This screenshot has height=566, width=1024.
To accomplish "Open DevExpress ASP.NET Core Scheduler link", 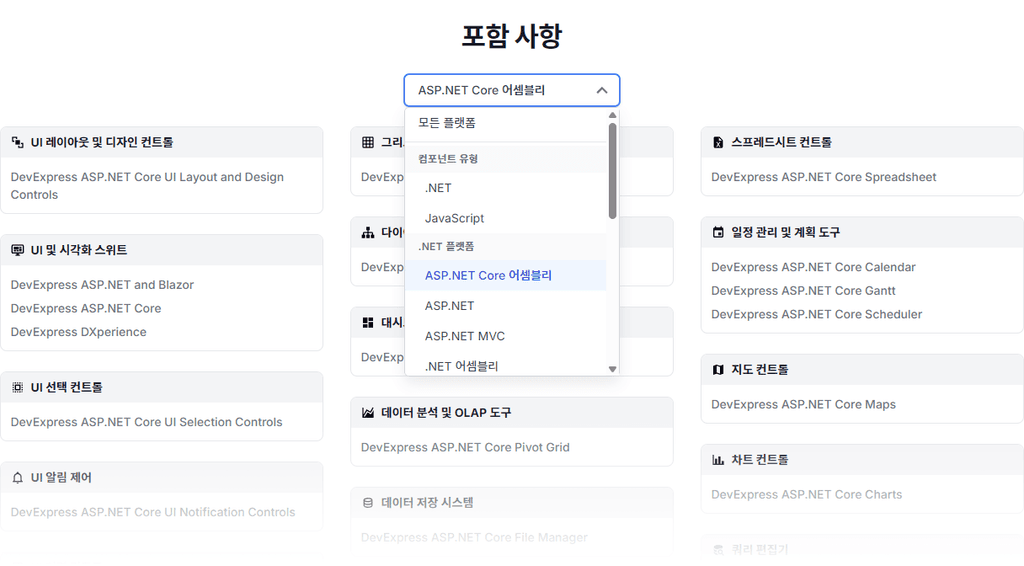I will click(x=816, y=314).
